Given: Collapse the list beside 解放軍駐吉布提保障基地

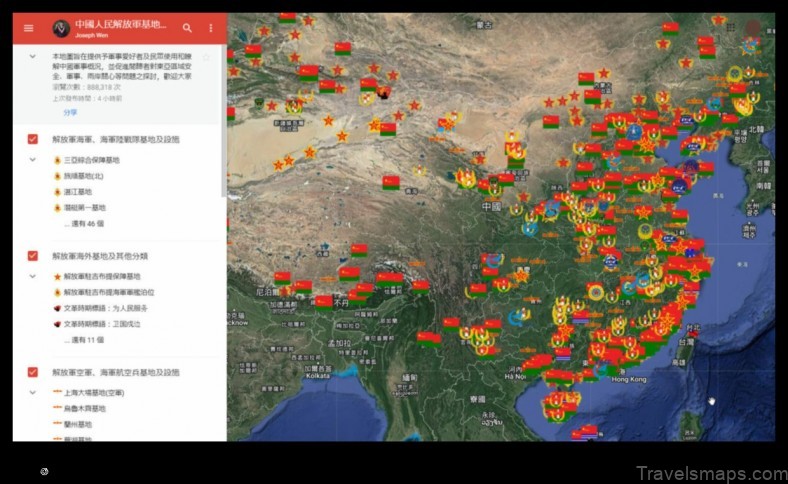Looking at the screenshot, I should [x=33, y=276].
